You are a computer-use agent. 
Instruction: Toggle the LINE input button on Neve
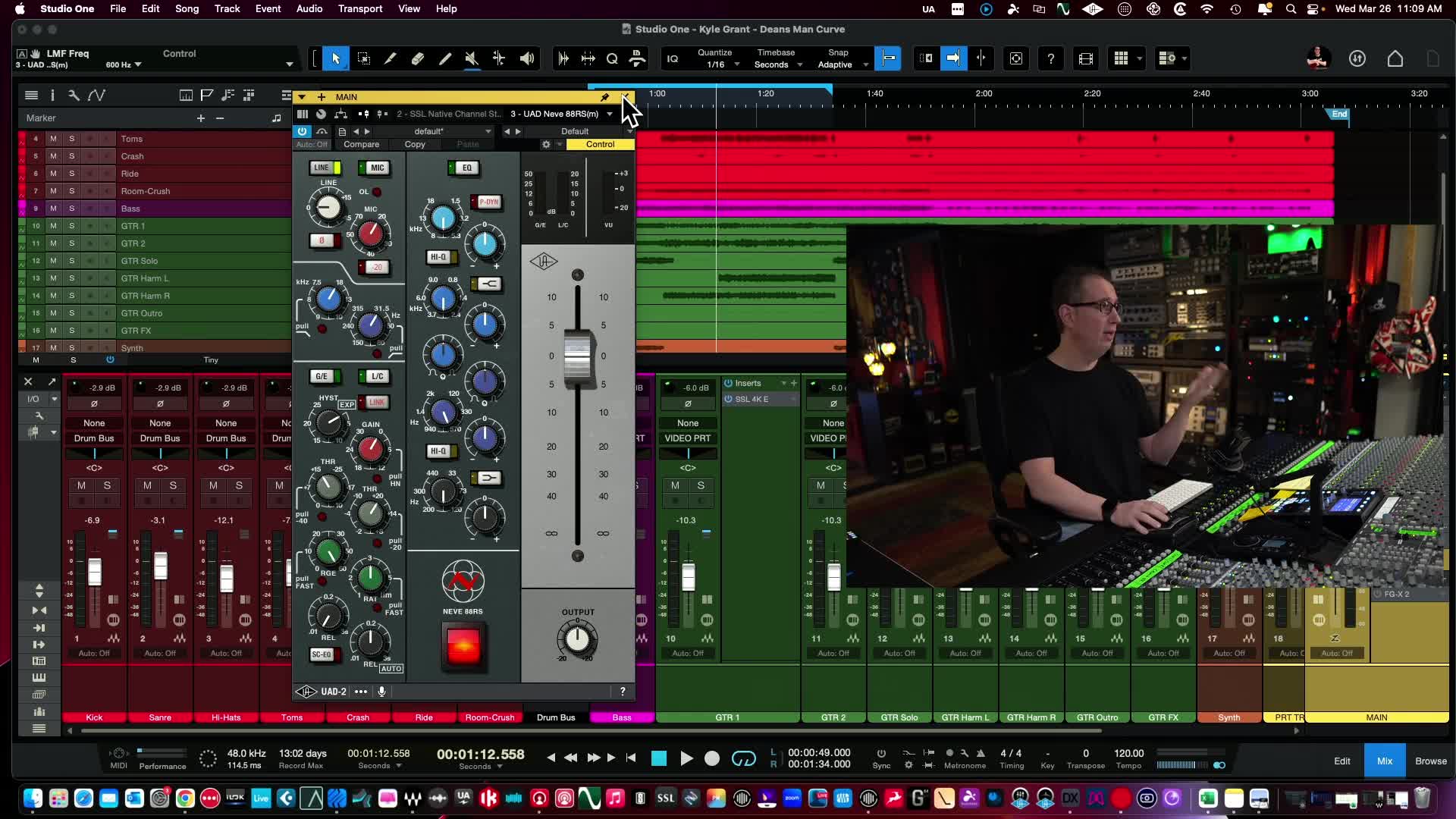[325, 168]
